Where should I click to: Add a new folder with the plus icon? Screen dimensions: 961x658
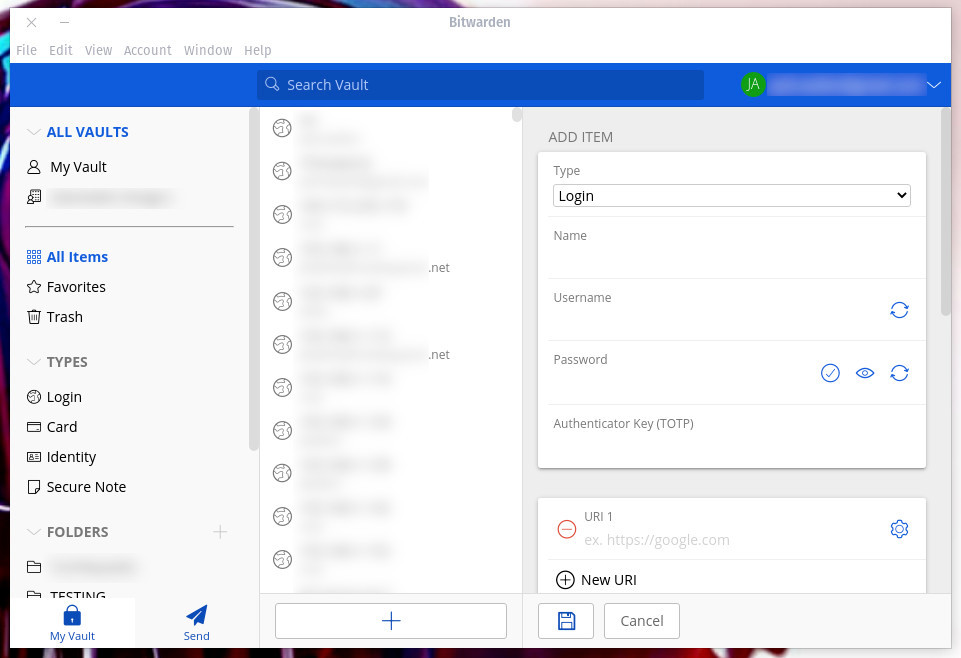[x=220, y=532]
